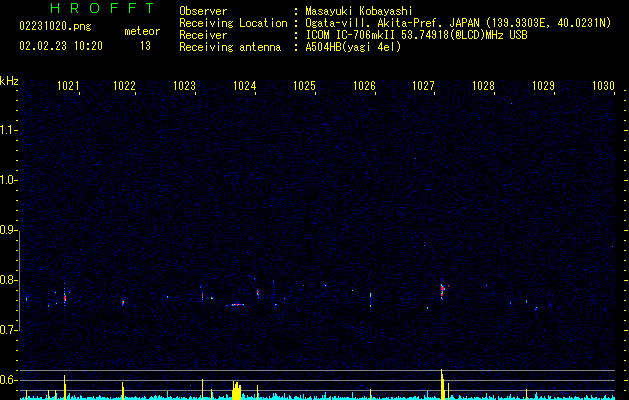Click the 1028 time axis label
The height and width of the screenshot is (400, 629).
pyautogui.click(x=483, y=86)
